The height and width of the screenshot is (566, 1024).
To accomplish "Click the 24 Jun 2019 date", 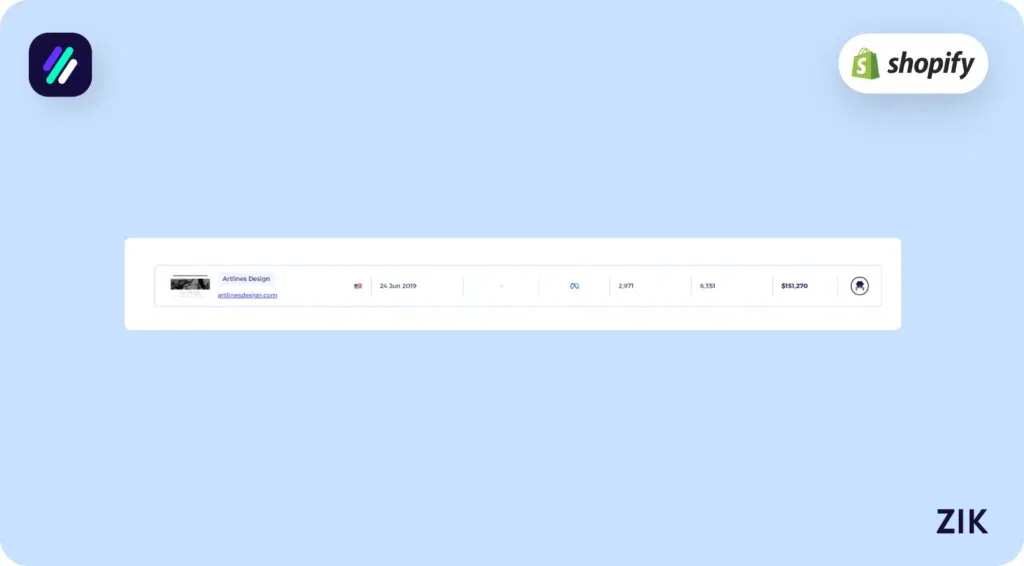I will (398, 286).
